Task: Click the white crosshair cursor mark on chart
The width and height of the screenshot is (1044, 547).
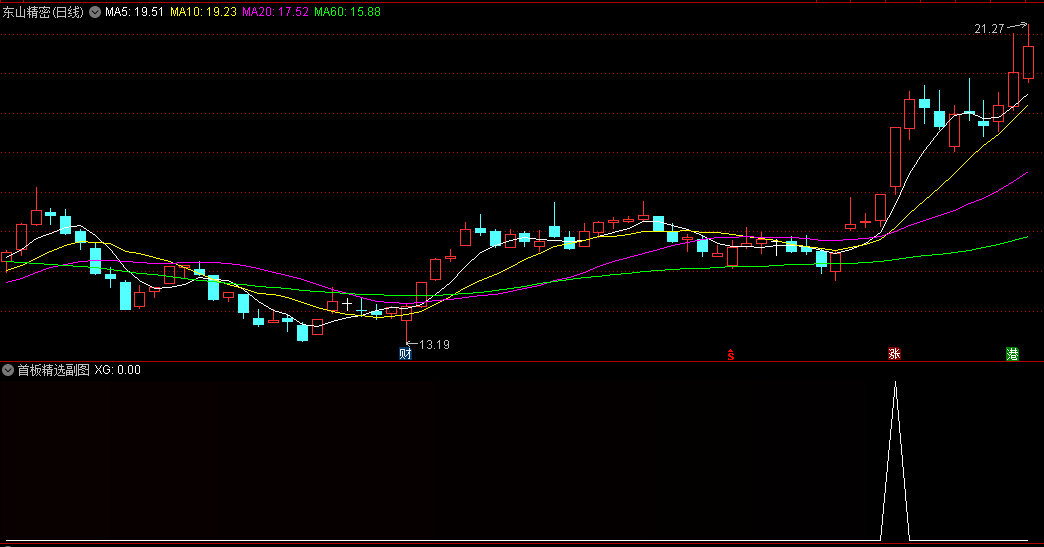Action: click(347, 304)
